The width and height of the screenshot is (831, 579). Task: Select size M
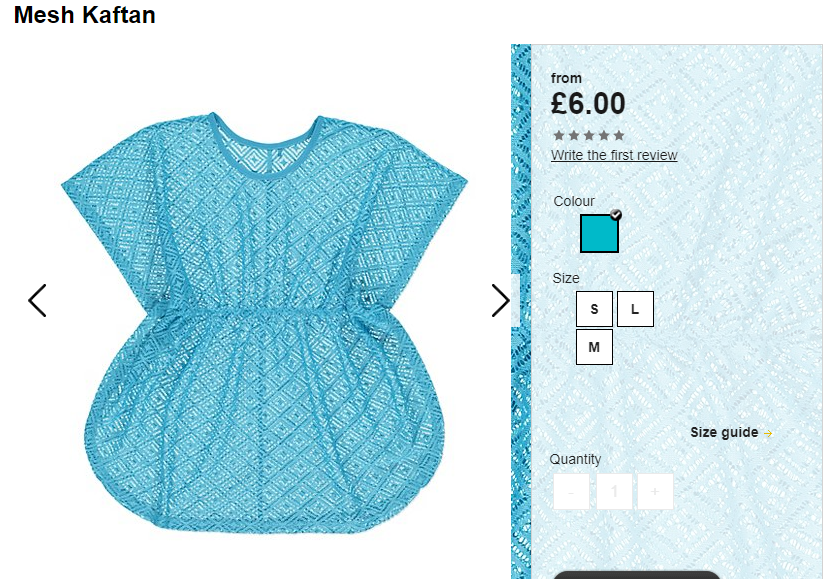coord(594,347)
